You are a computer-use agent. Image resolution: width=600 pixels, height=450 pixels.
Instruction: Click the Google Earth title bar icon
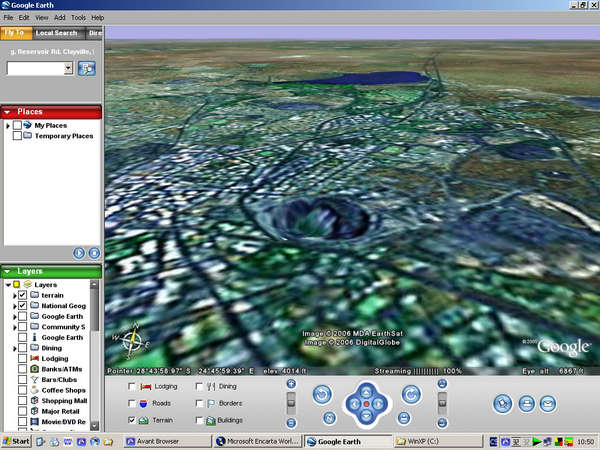5,5
